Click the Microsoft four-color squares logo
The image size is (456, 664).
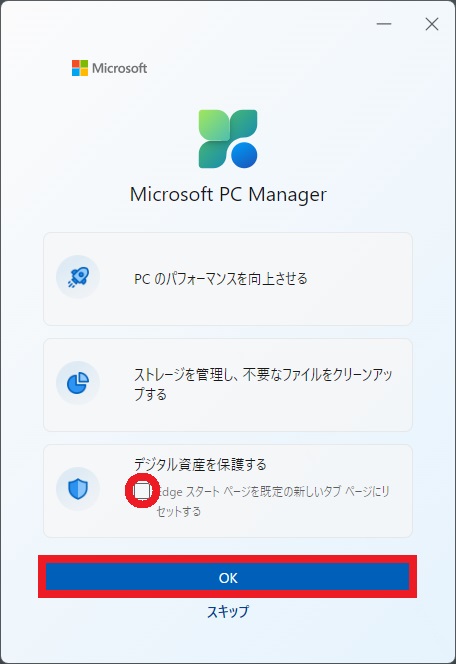[80, 68]
